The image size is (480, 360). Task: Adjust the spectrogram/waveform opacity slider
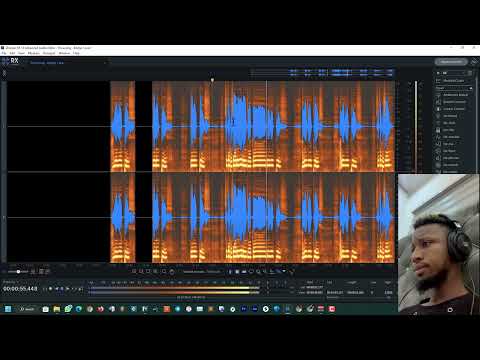[18, 272]
